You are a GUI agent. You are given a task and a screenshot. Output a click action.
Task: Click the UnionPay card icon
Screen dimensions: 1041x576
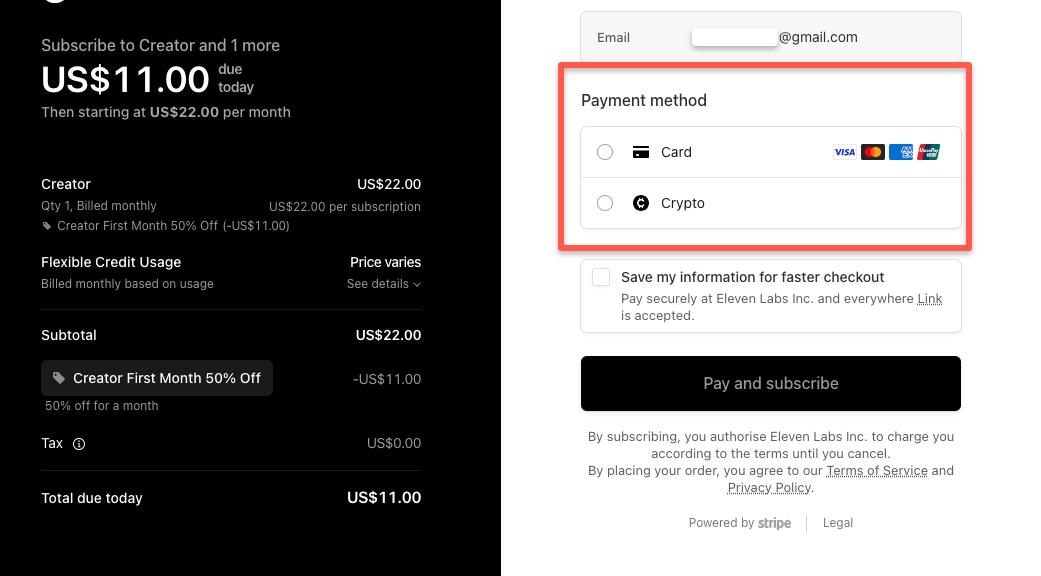928,151
